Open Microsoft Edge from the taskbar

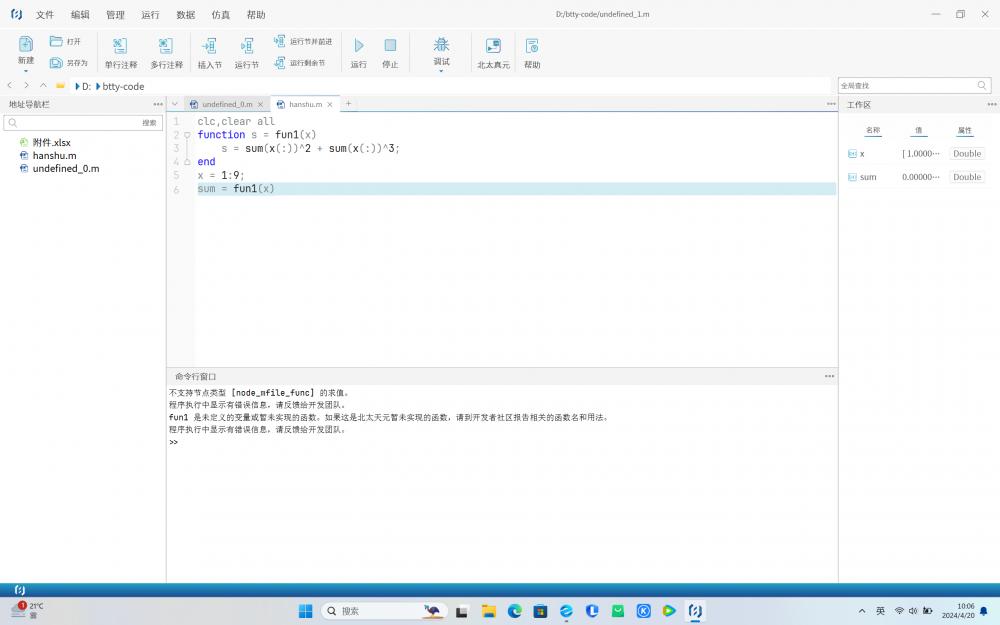(515, 611)
